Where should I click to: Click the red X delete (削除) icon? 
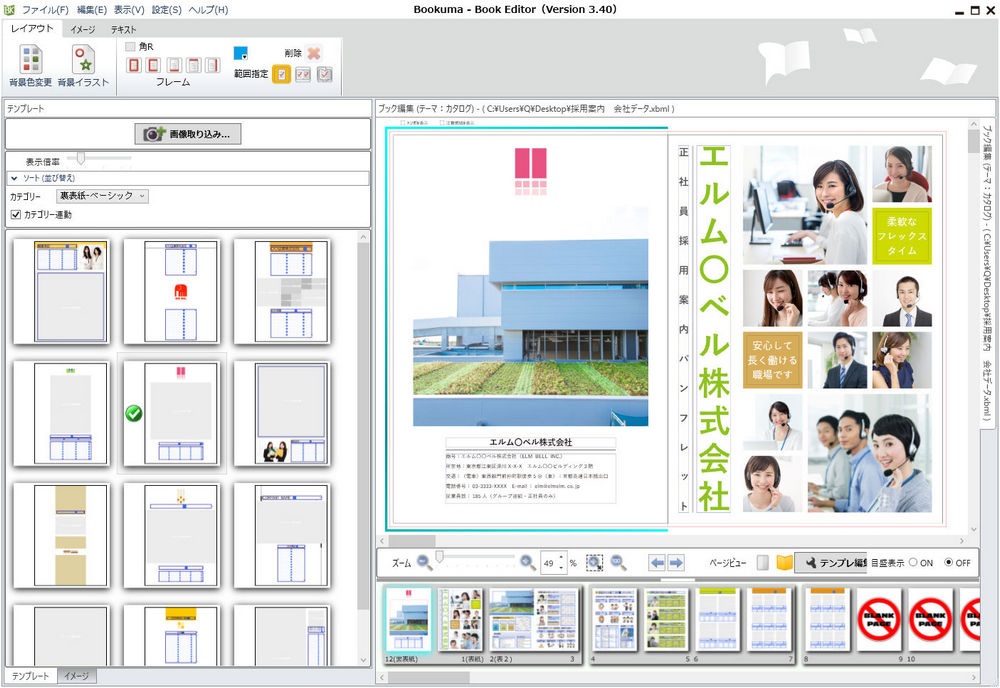[x=314, y=53]
